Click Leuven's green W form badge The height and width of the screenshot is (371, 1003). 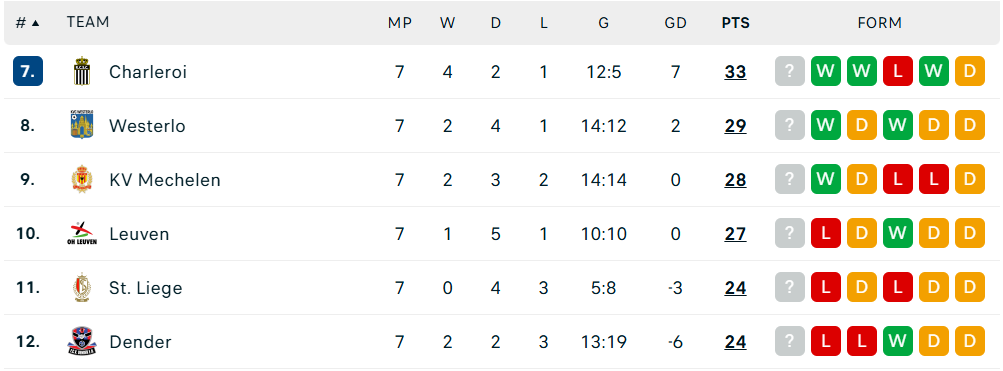pos(898,233)
